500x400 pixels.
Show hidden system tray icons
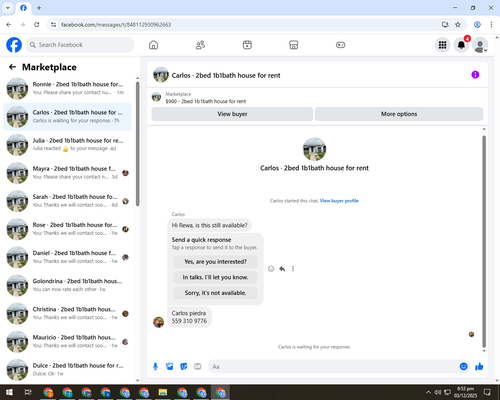point(428,392)
